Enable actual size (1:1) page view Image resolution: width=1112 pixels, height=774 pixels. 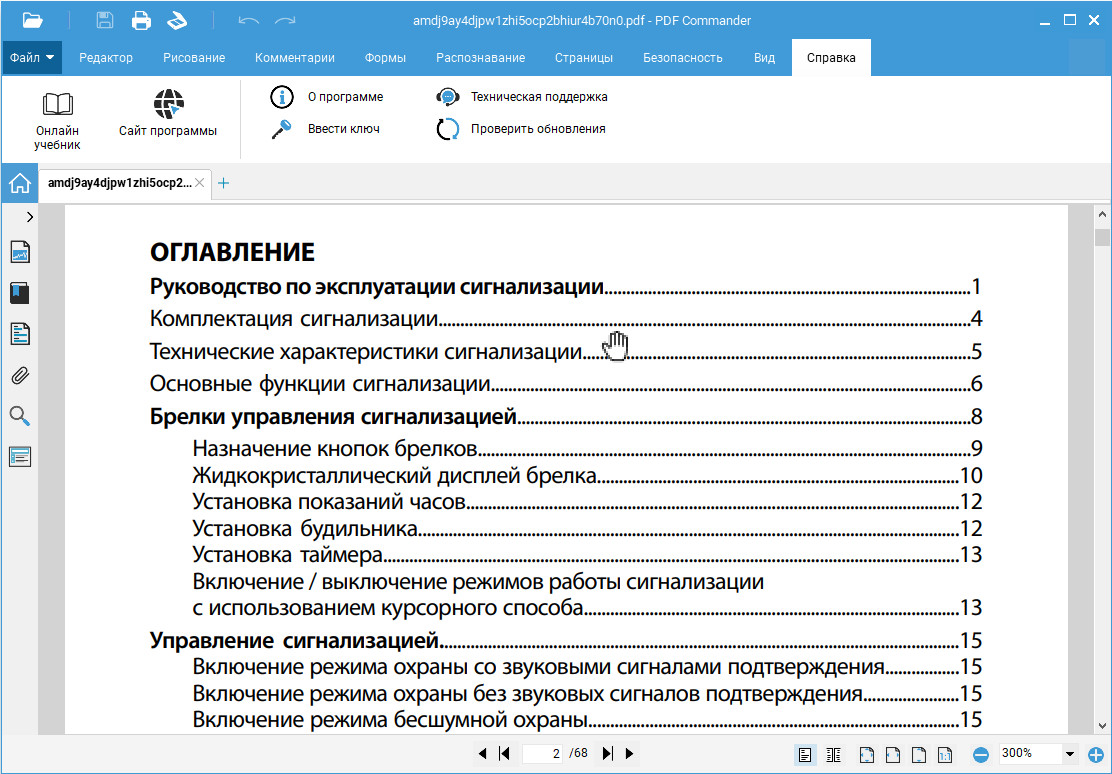pos(946,754)
